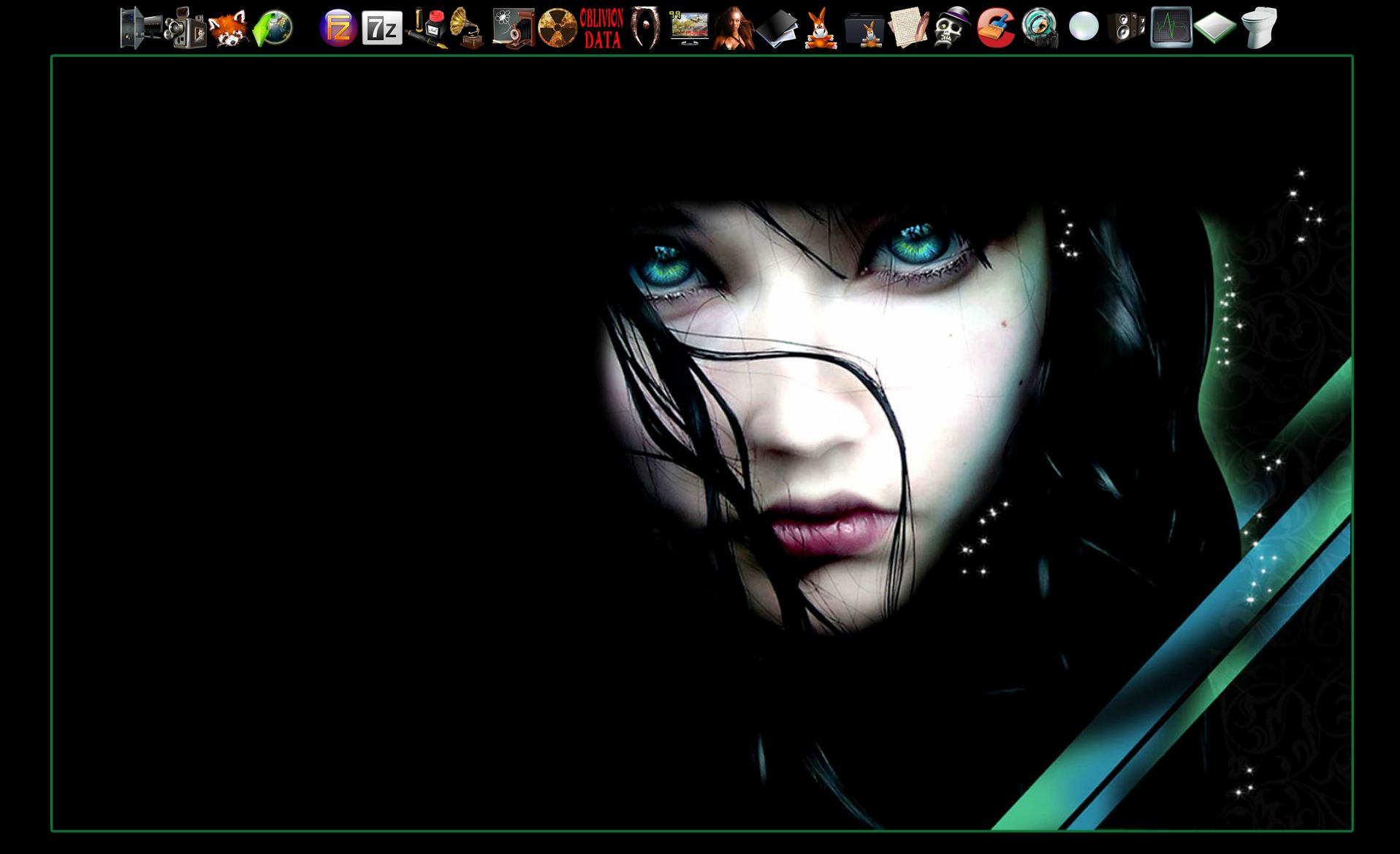Open the red panda Firefox icon
The width and height of the screenshot is (1400, 854).
(x=228, y=28)
